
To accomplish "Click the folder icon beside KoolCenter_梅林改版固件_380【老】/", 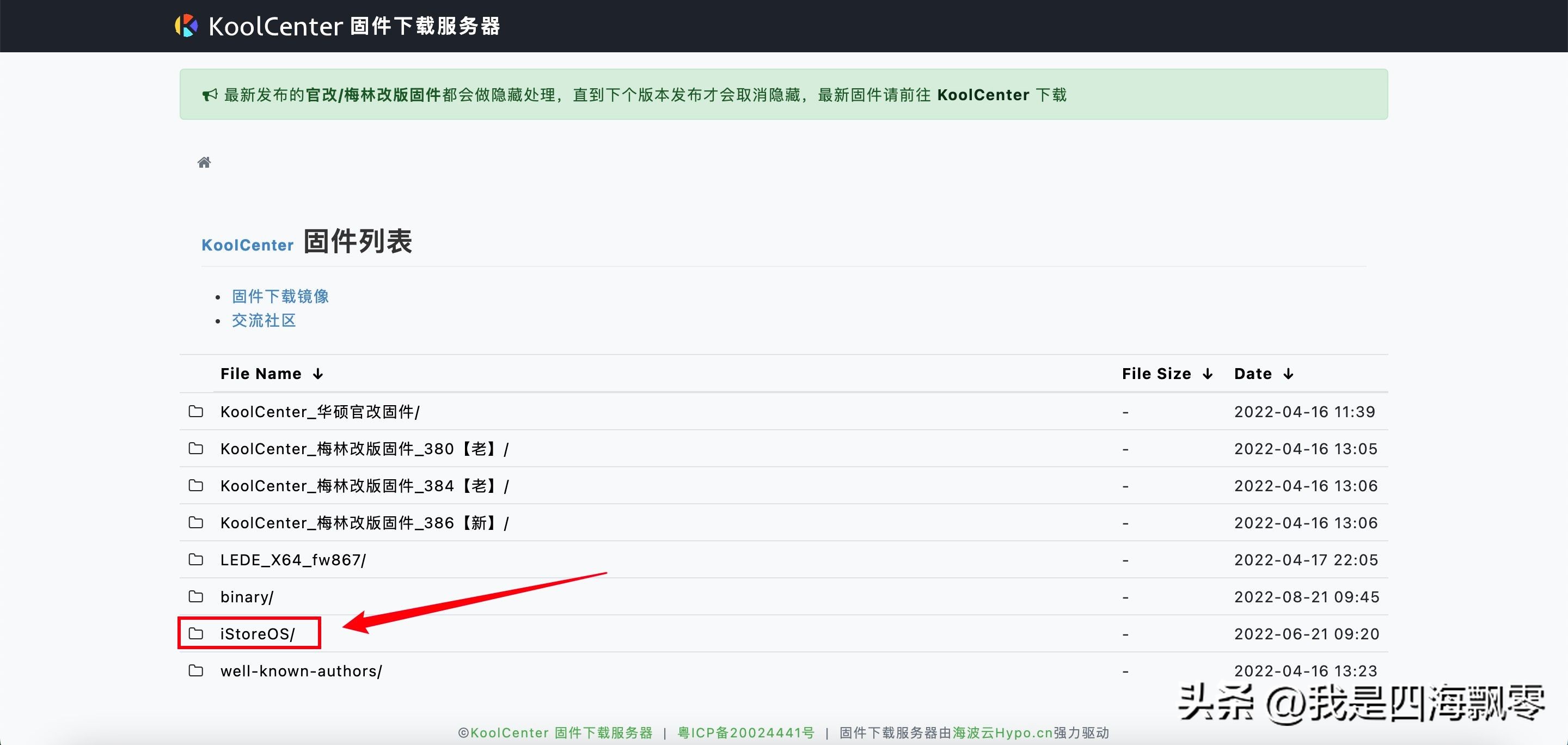I will point(196,449).
